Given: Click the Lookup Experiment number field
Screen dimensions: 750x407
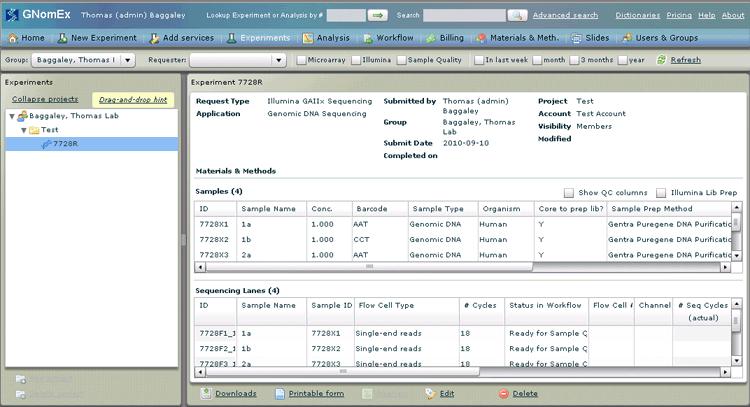Looking at the screenshot, I should click(x=346, y=15).
